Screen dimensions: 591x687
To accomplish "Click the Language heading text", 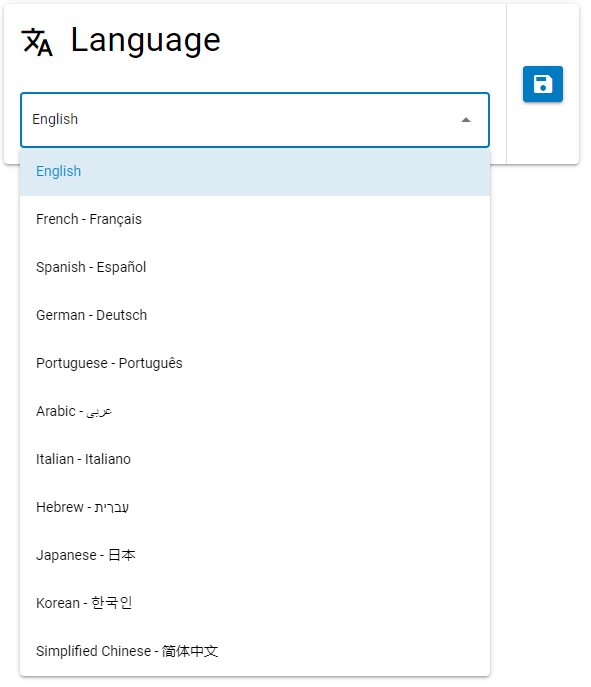I will coord(145,42).
